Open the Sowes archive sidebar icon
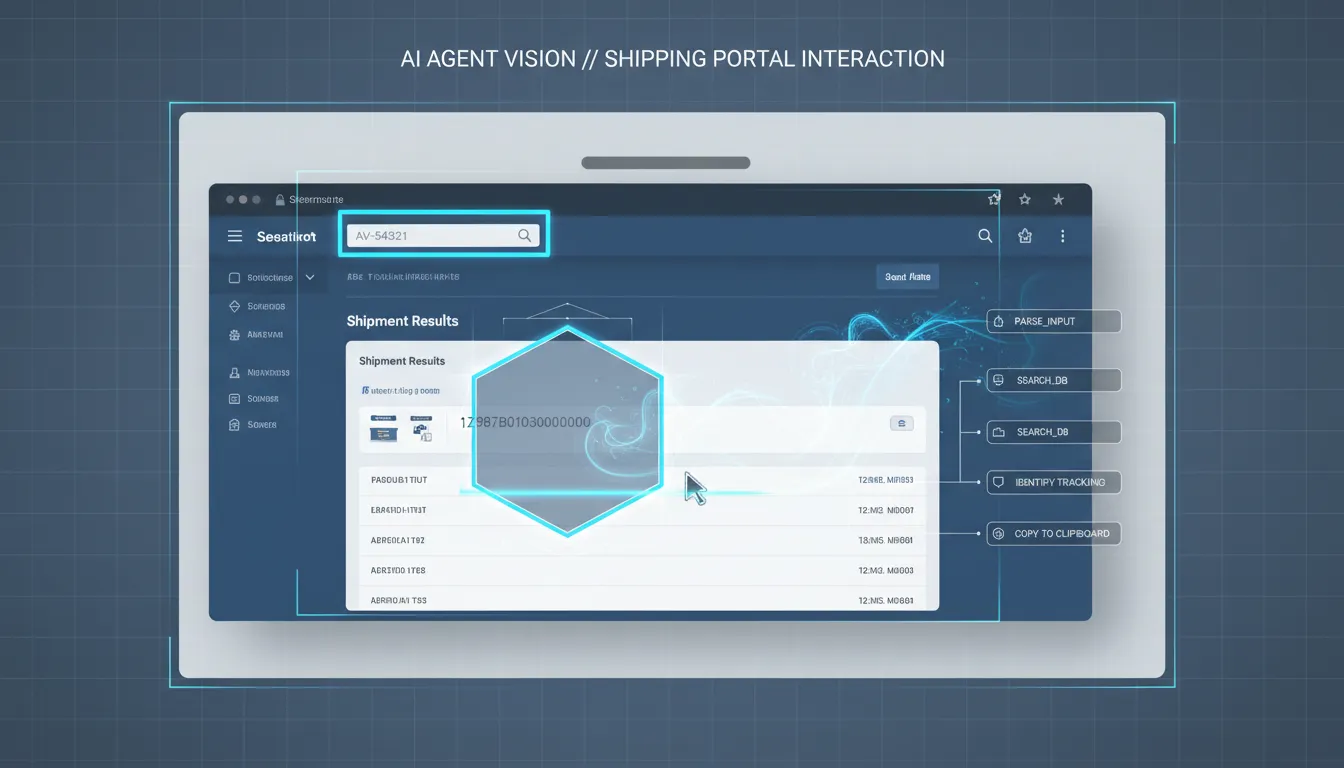The image size is (1344, 768). [x=235, y=425]
